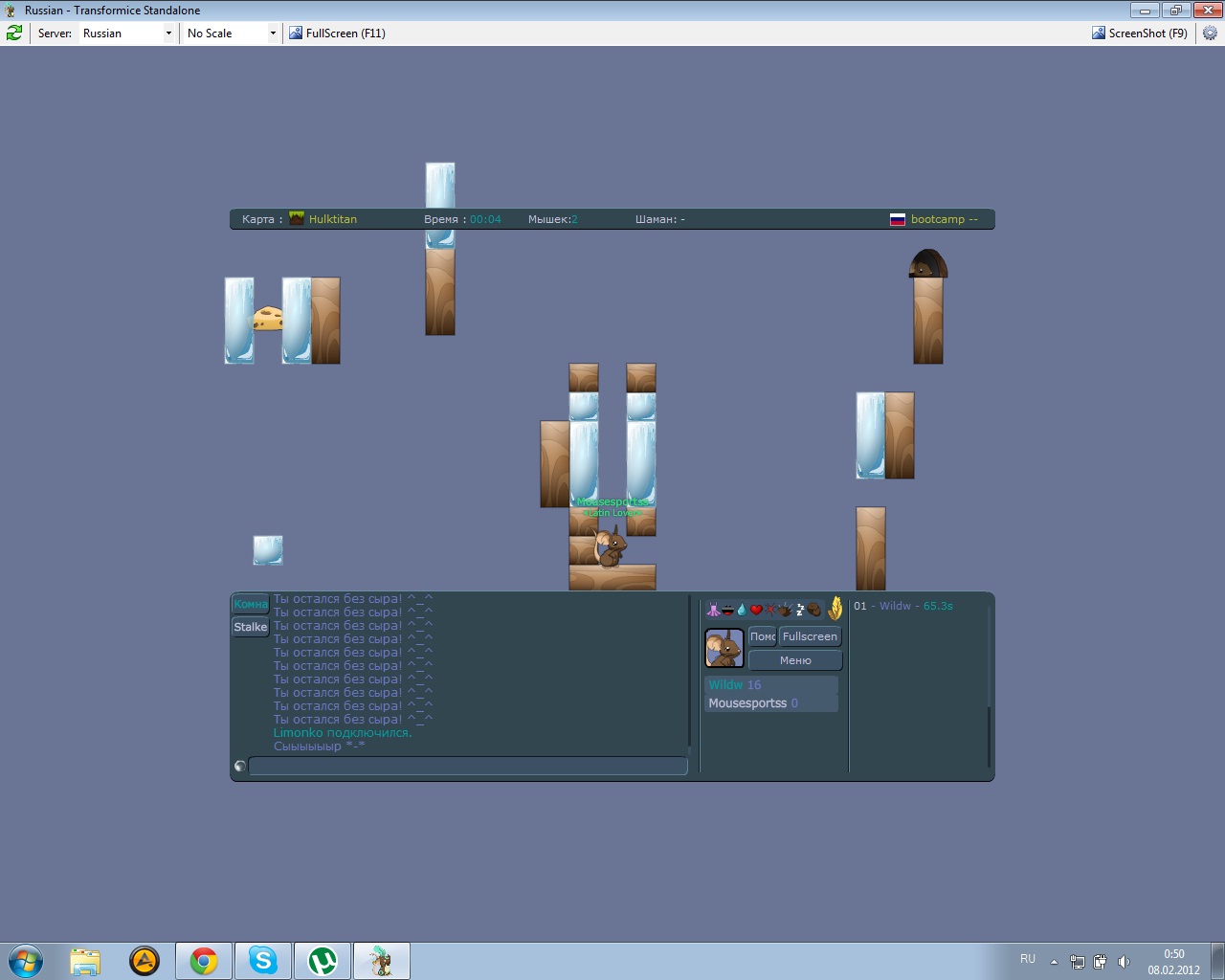Open Google Chrome from the taskbar
The image size is (1225, 980).
point(204,961)
